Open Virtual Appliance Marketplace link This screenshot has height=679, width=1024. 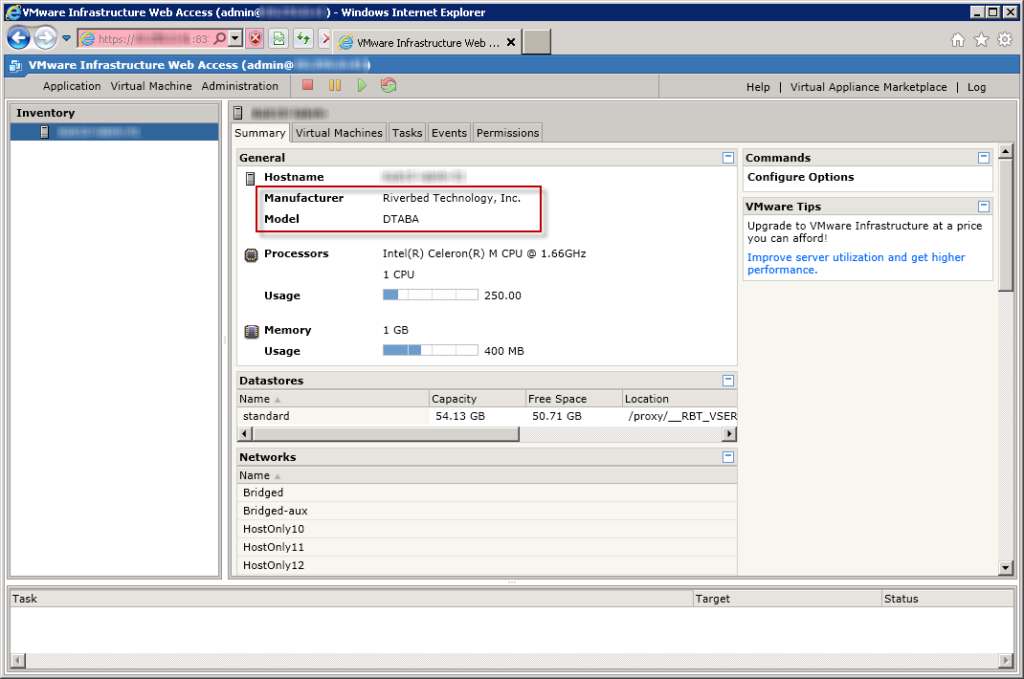point(868,87)
